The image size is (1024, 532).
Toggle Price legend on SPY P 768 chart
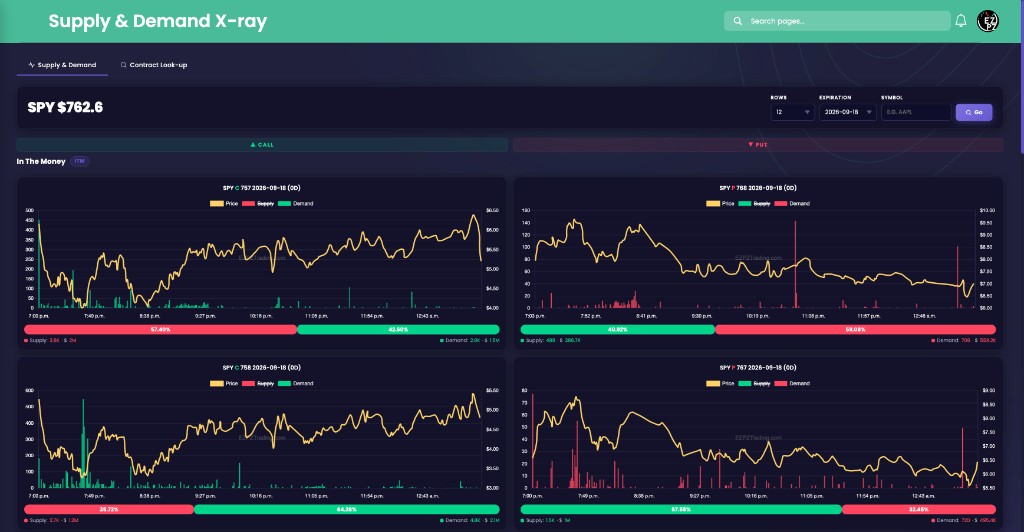[x=720, y=204]
